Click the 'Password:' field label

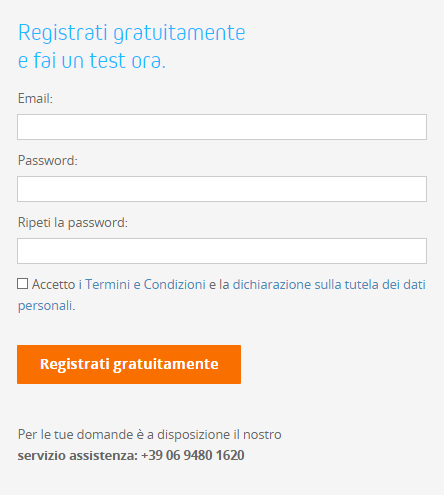coord(48,161)
